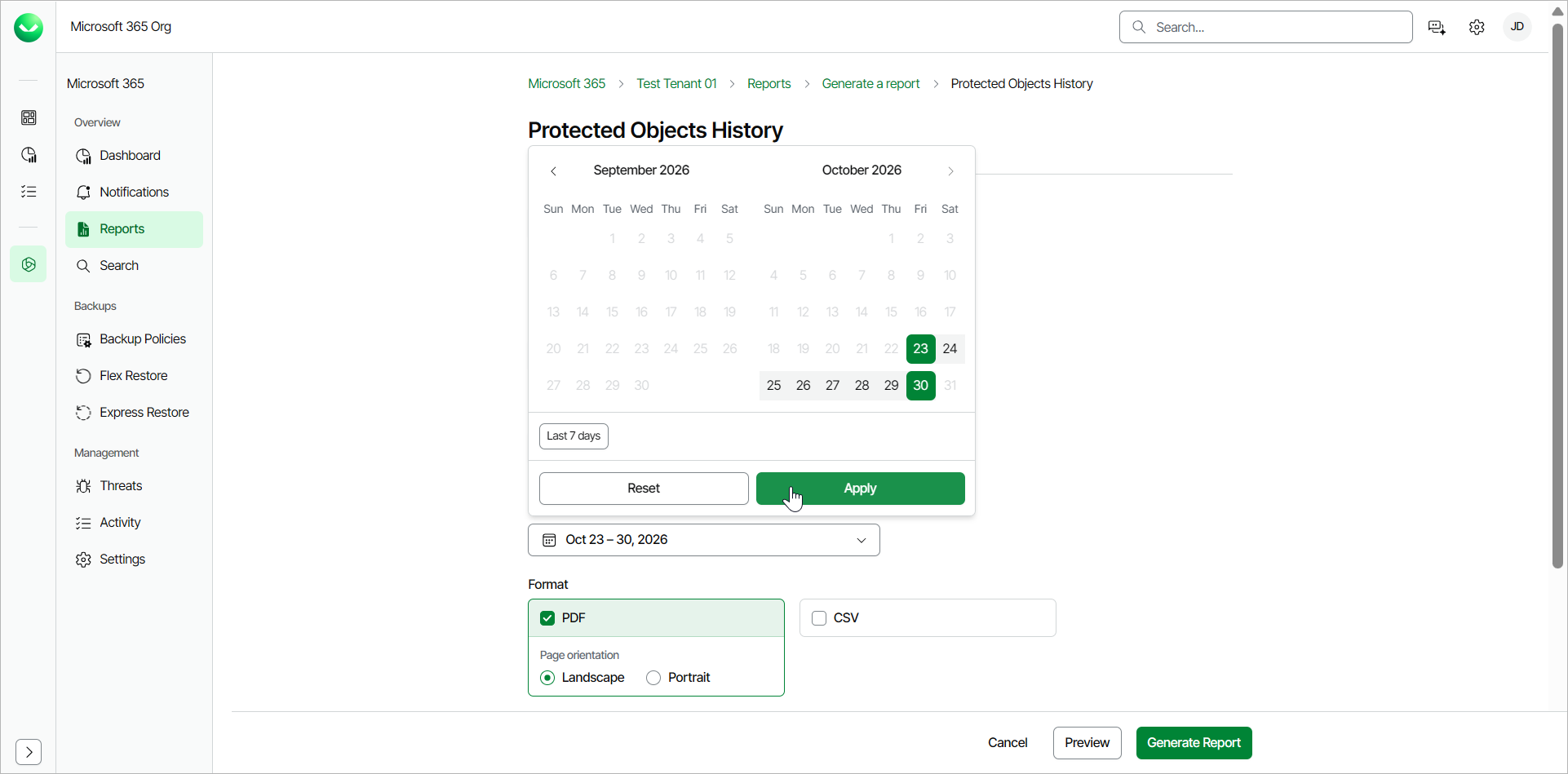Go to previous month in calendar

coord(553,170)
